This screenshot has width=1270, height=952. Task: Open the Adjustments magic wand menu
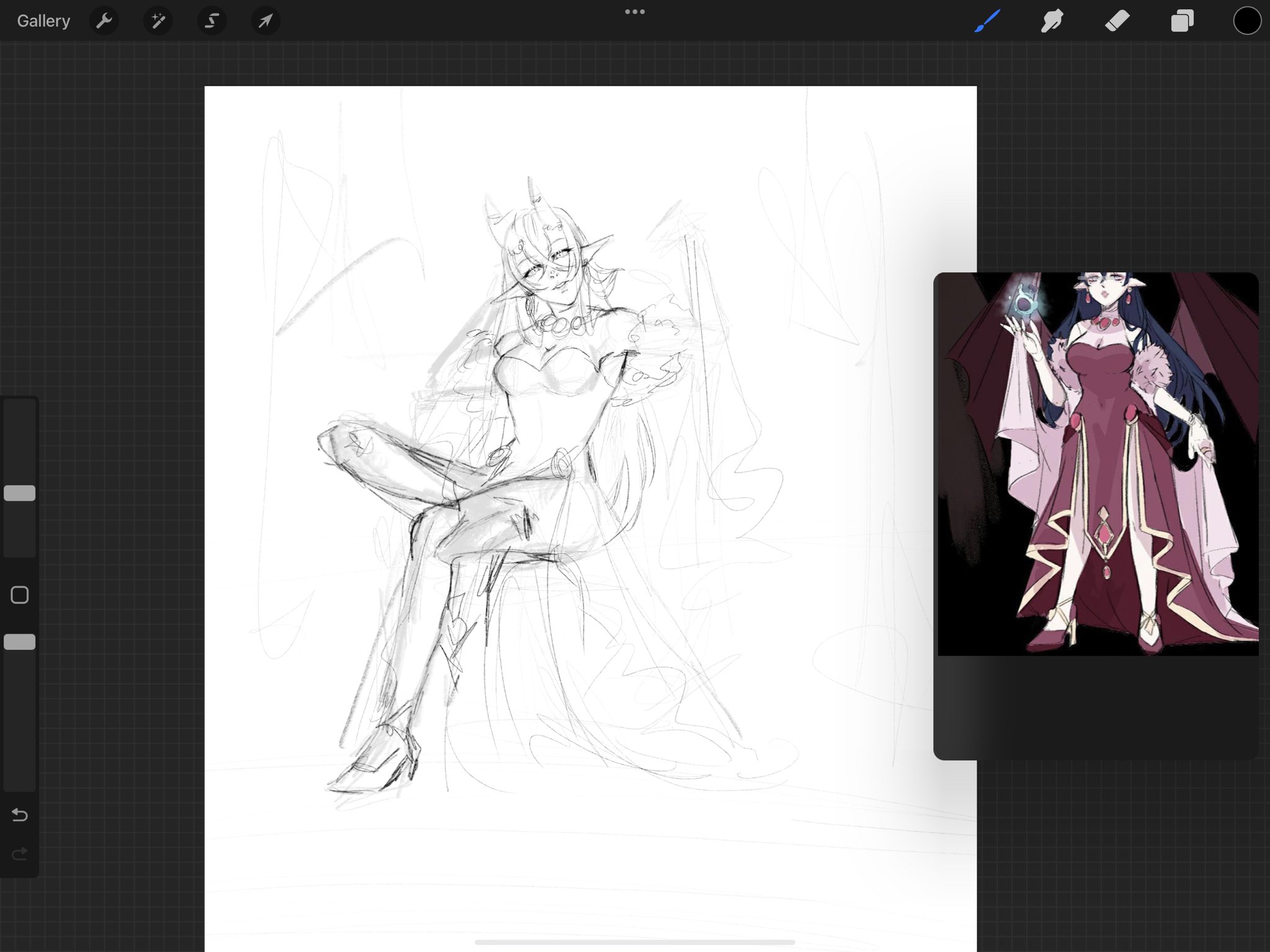click(x=158, y=21)
